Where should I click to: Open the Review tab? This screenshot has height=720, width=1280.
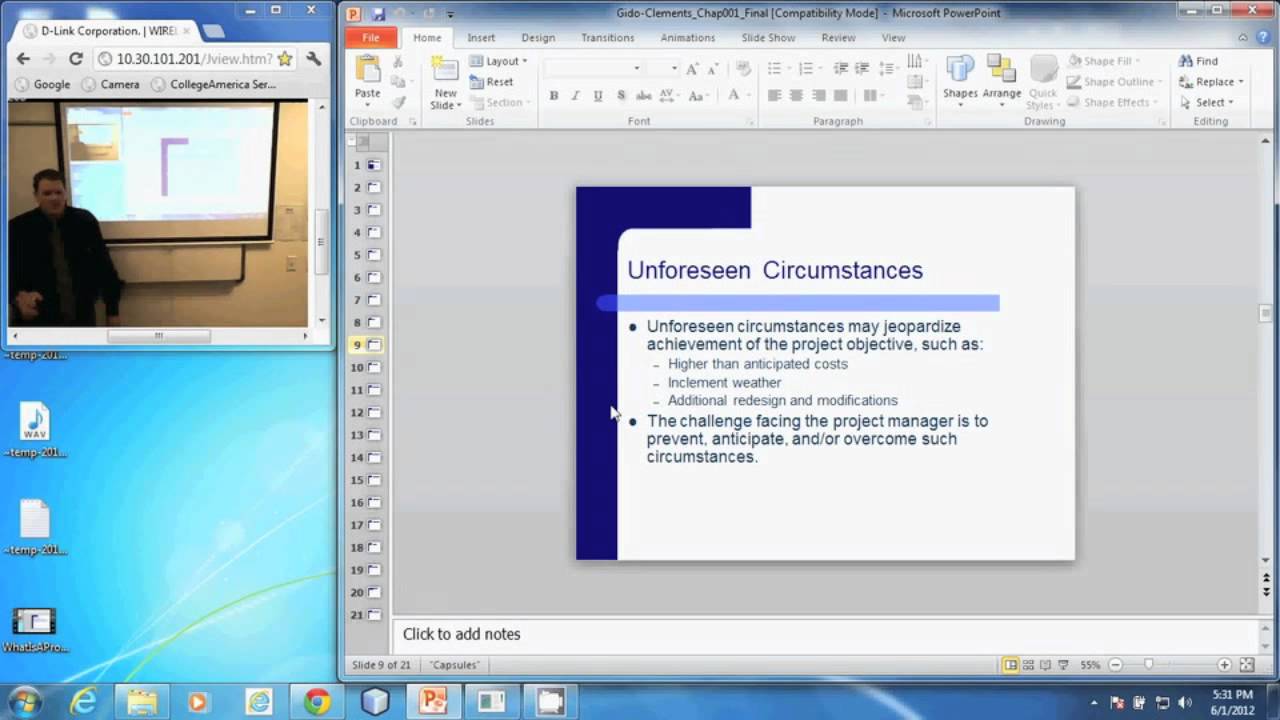point(838,38)
